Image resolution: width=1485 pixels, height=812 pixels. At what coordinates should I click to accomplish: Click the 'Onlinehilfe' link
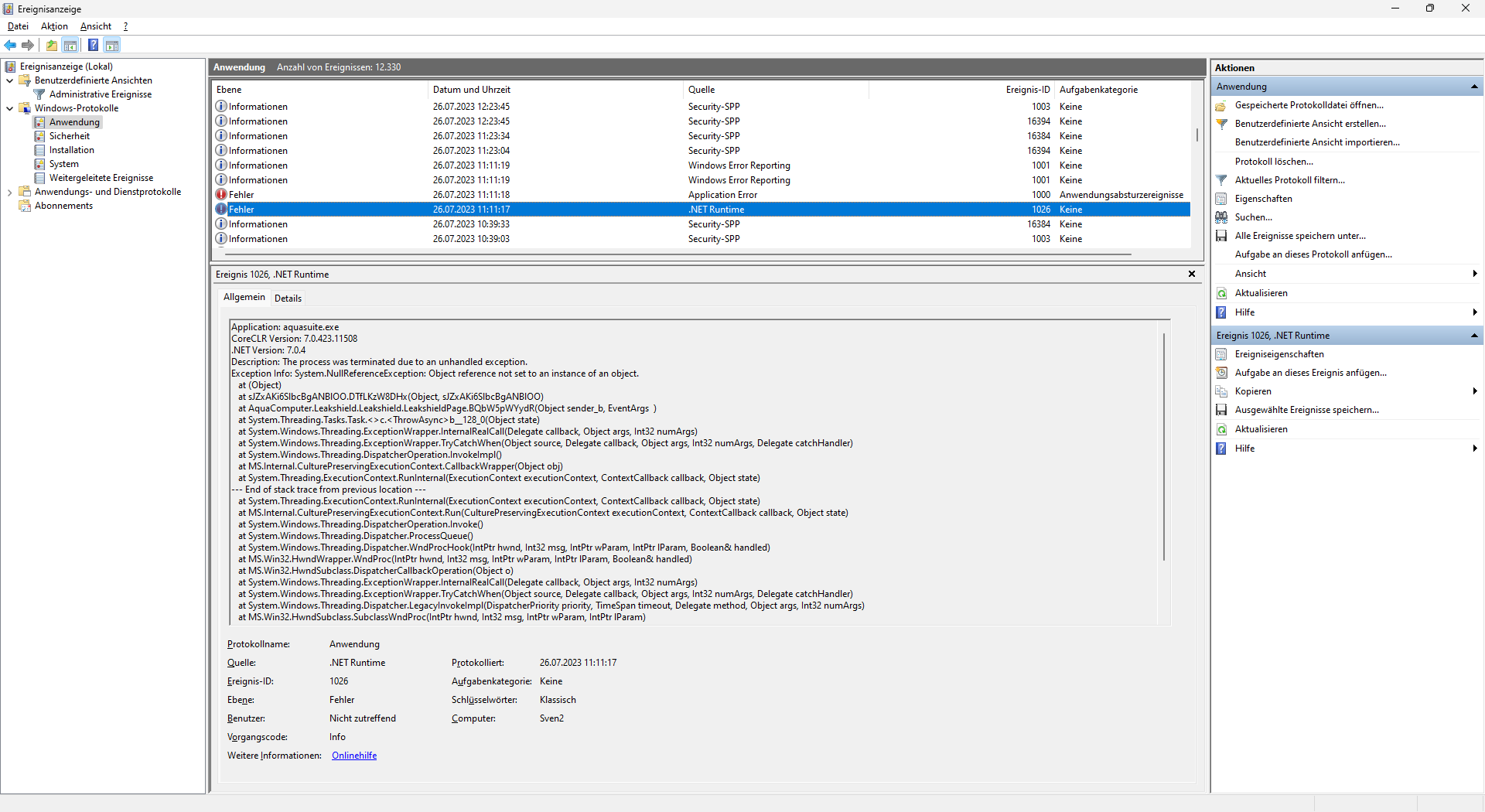pos(354,756)
